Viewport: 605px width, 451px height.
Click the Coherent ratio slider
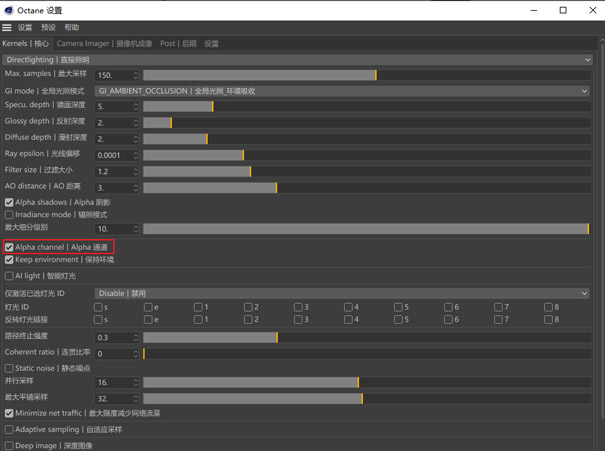367,354
